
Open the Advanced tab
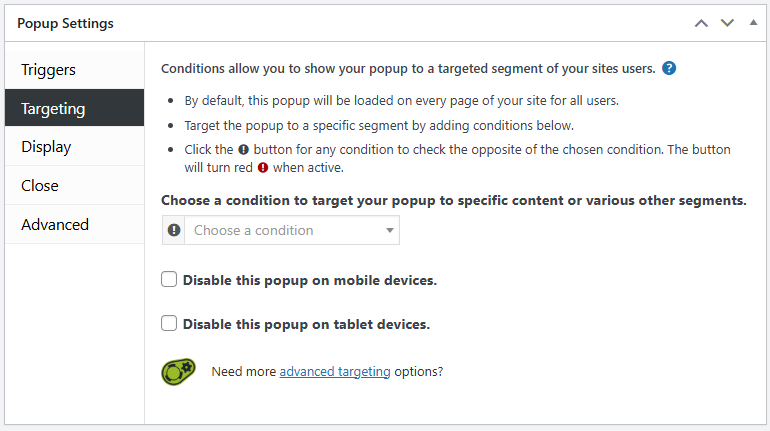click(x=55, y=225)
